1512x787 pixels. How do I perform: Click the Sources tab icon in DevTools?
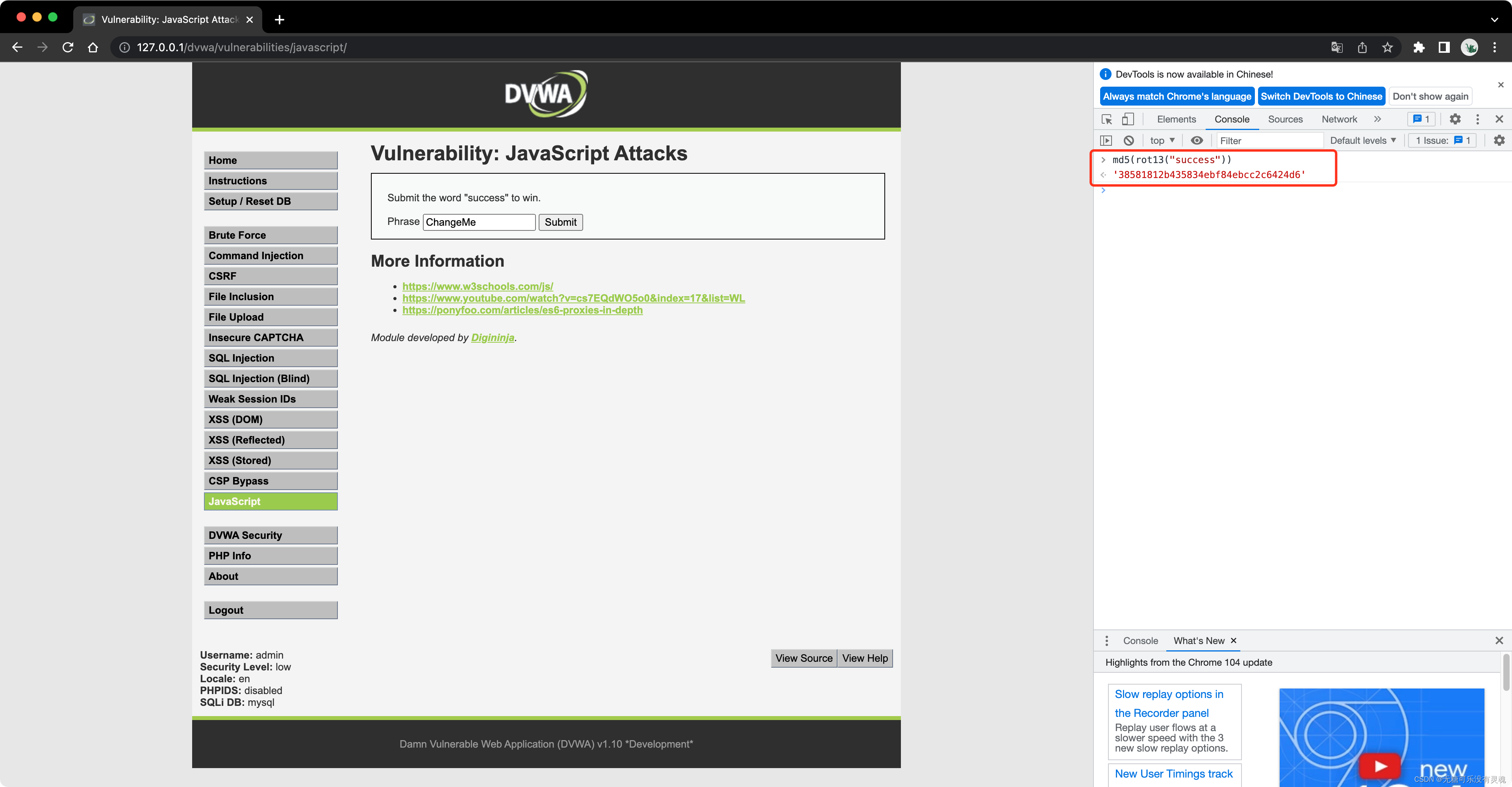tap(1285, 118)
